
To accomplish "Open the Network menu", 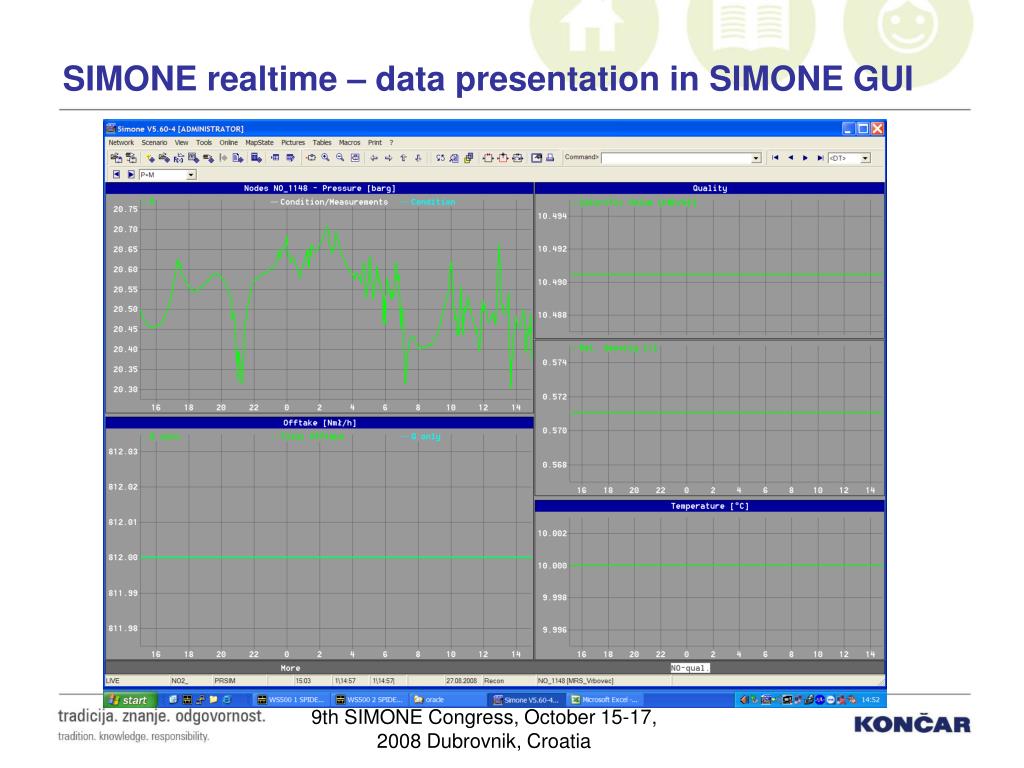I will pyautogui.click(x=121, y=142).
